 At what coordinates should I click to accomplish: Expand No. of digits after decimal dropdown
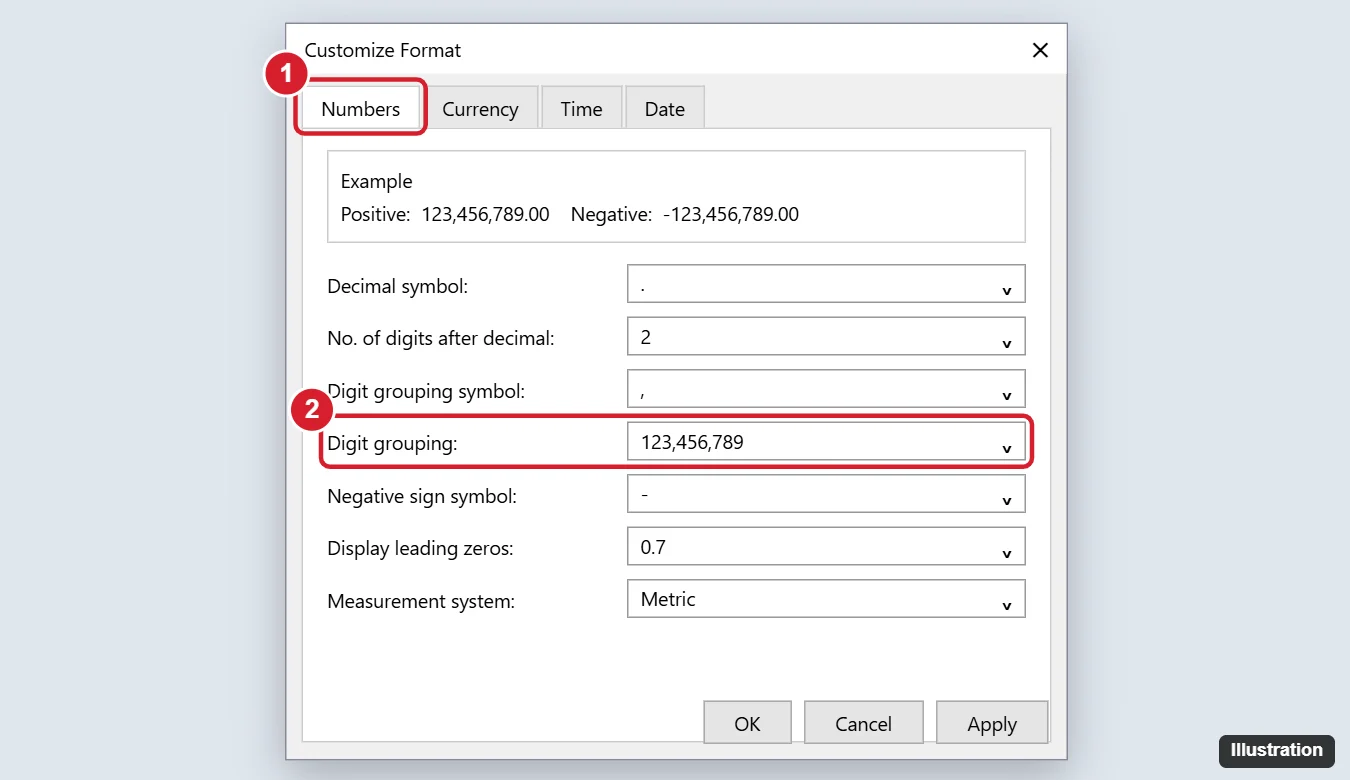point(826,336)
